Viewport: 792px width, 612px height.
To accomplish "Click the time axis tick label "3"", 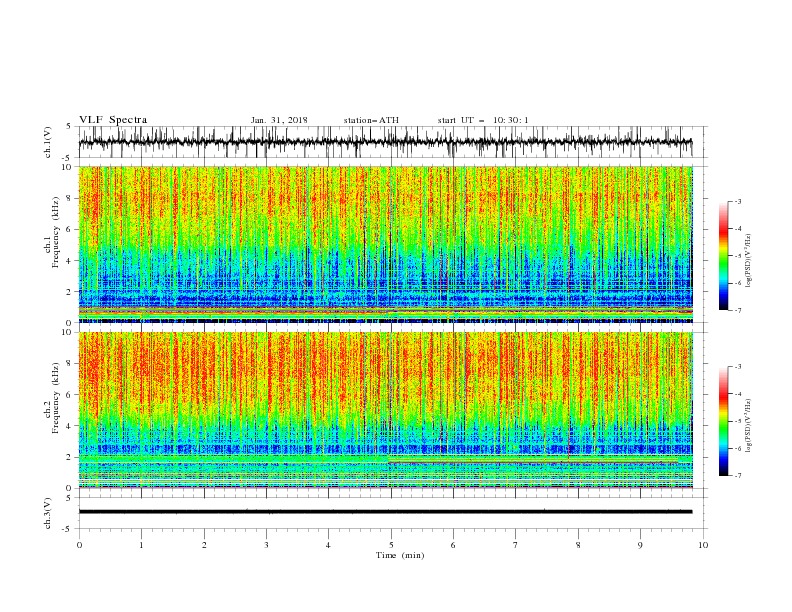I will click(266, 545).
